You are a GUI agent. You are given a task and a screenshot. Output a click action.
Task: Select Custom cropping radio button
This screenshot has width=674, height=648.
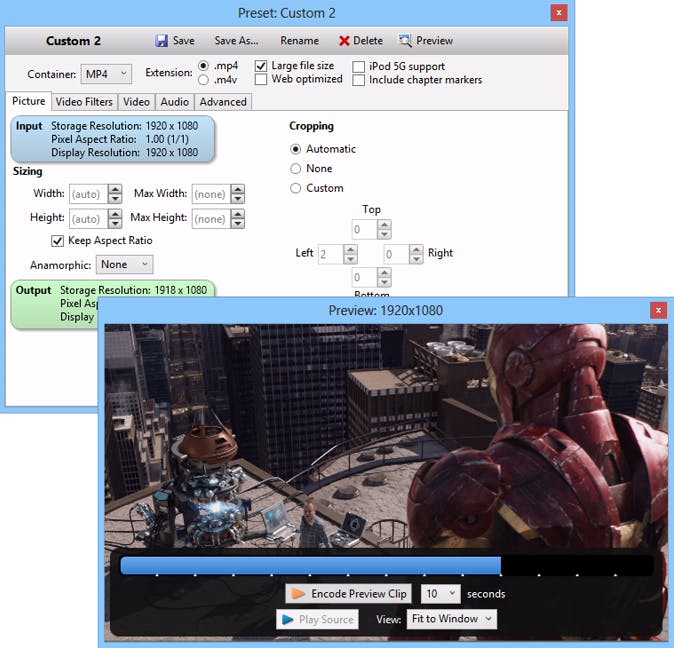295,188
